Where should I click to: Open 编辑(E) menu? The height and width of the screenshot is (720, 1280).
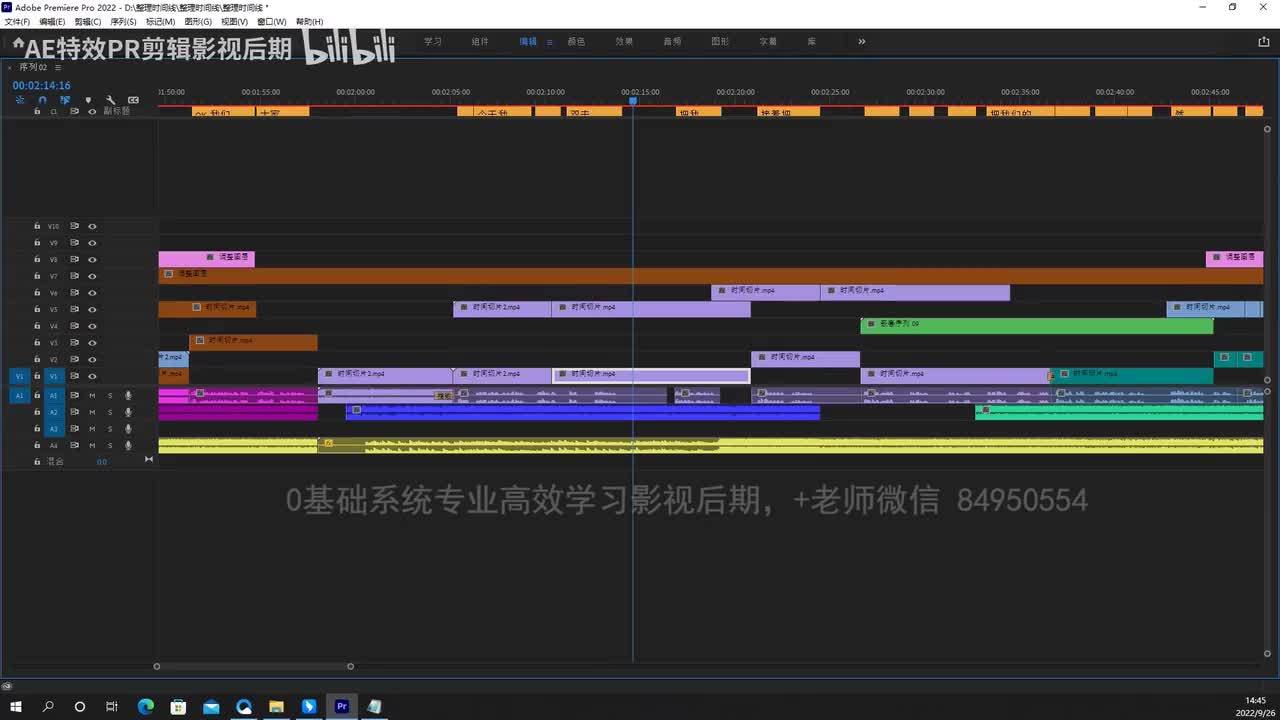(52, 21)
